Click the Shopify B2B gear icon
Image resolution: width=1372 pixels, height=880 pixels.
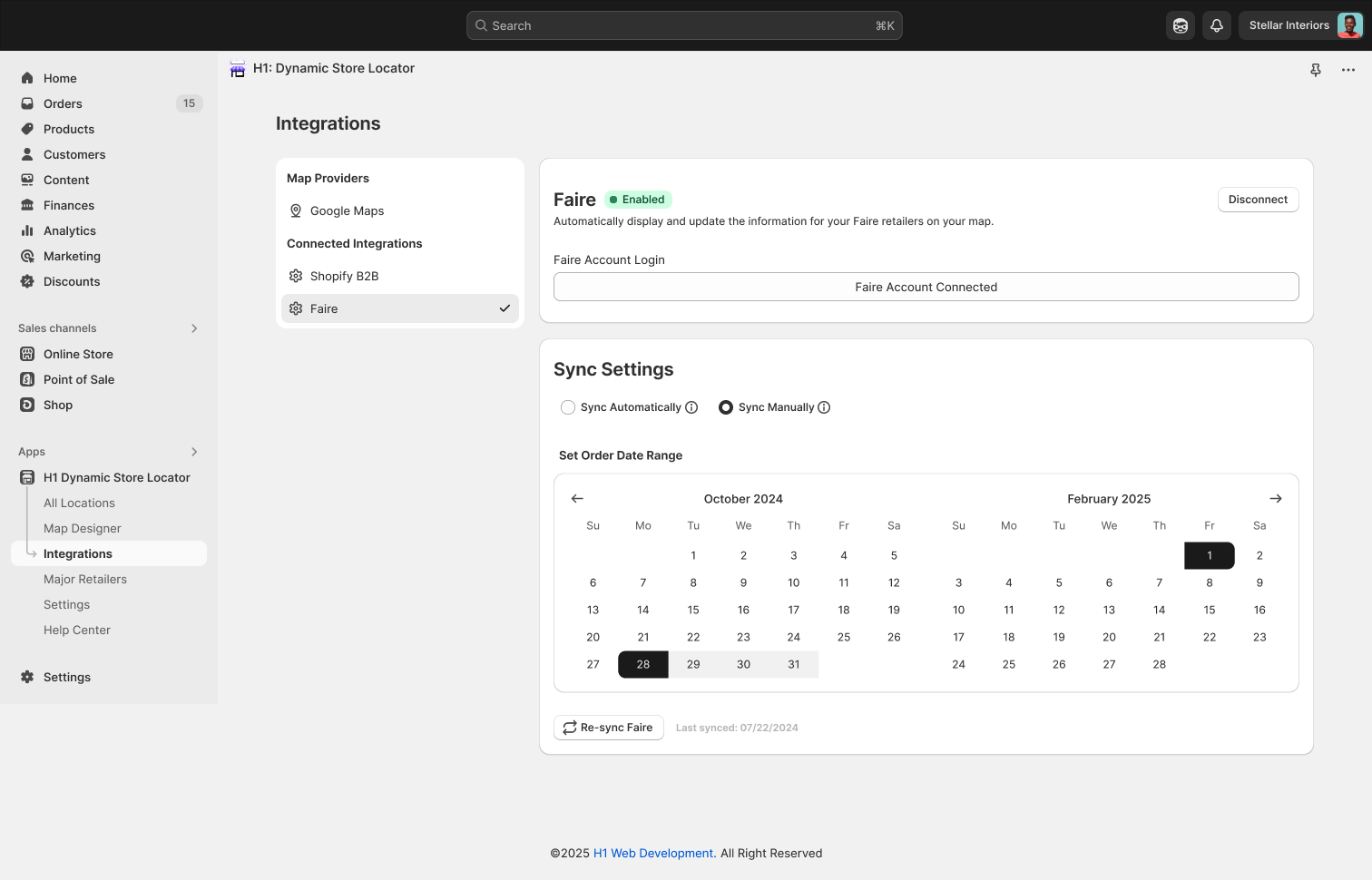pos(296,276)
